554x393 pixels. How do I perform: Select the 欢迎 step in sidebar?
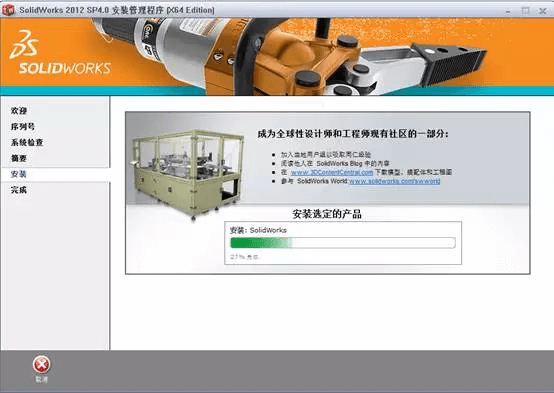(x=19, y=111)
